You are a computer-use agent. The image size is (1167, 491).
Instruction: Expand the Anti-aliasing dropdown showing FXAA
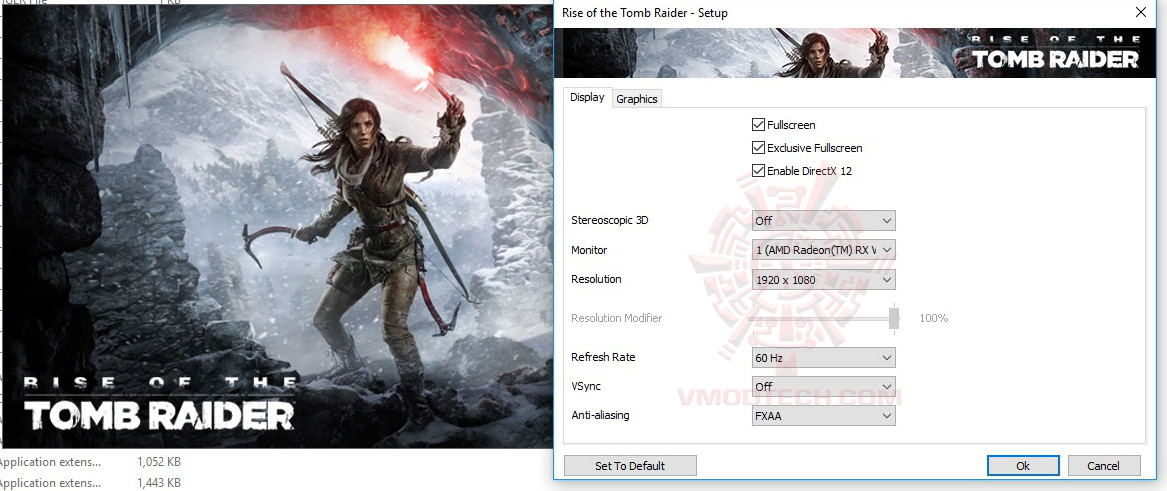pyautogui.click(x=824, y=416)
